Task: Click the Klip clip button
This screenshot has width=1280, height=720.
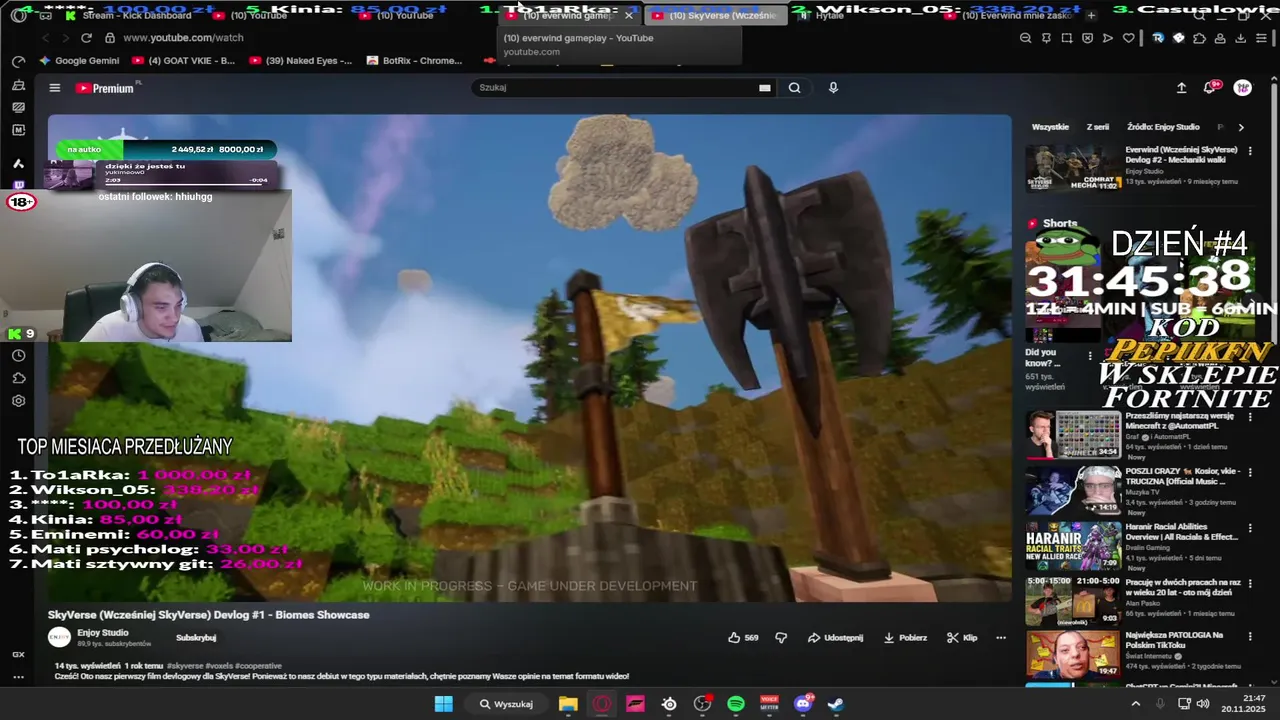Action: pyautogui.click(x=962, y=638)
